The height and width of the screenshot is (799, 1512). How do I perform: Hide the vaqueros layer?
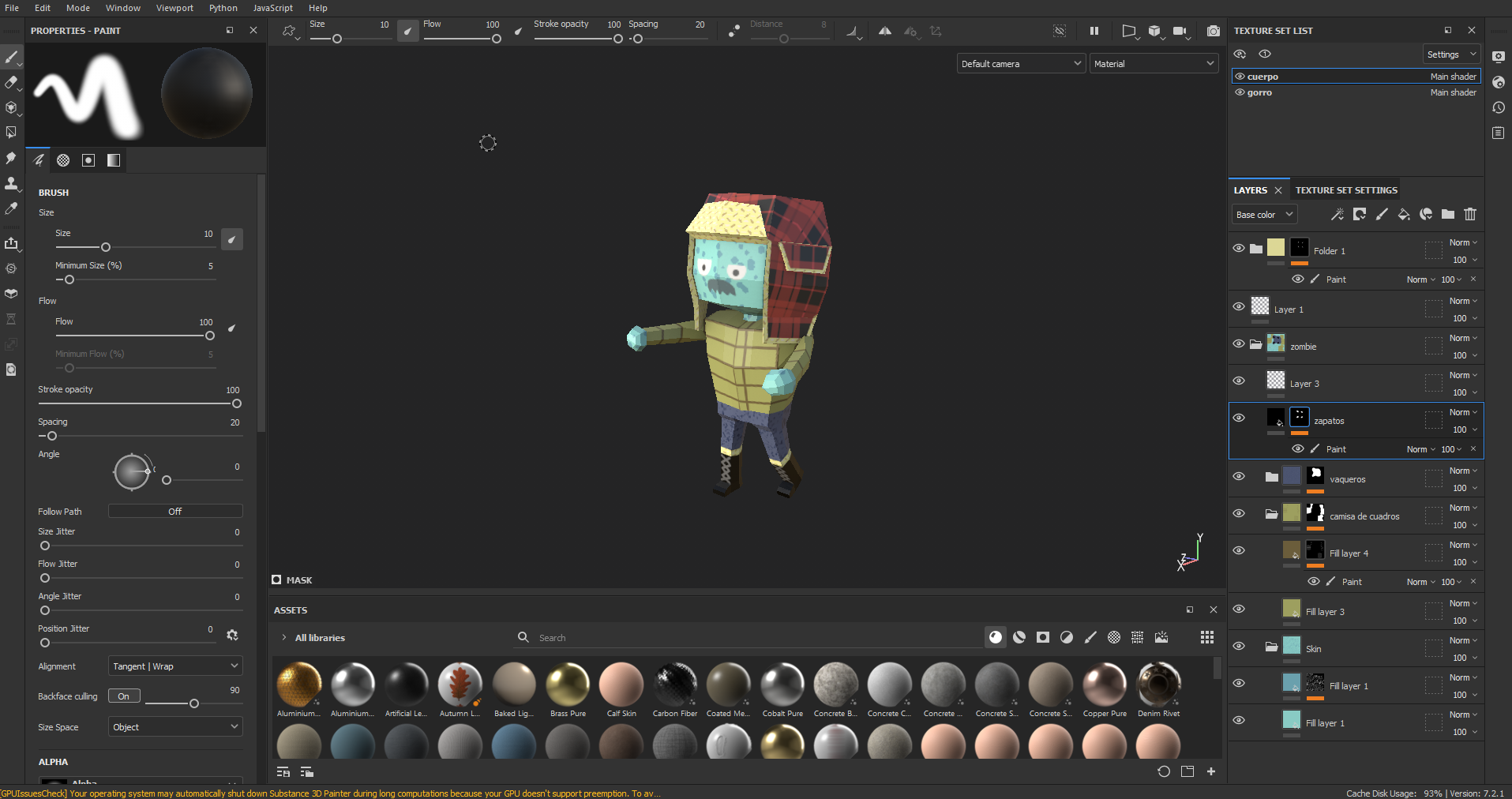point(1239,476)
